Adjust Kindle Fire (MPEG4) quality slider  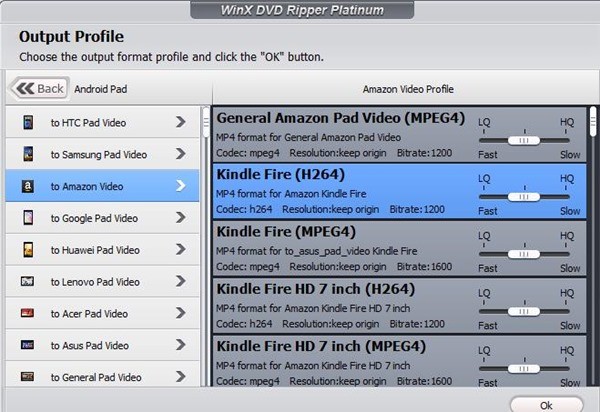point(523,254)
